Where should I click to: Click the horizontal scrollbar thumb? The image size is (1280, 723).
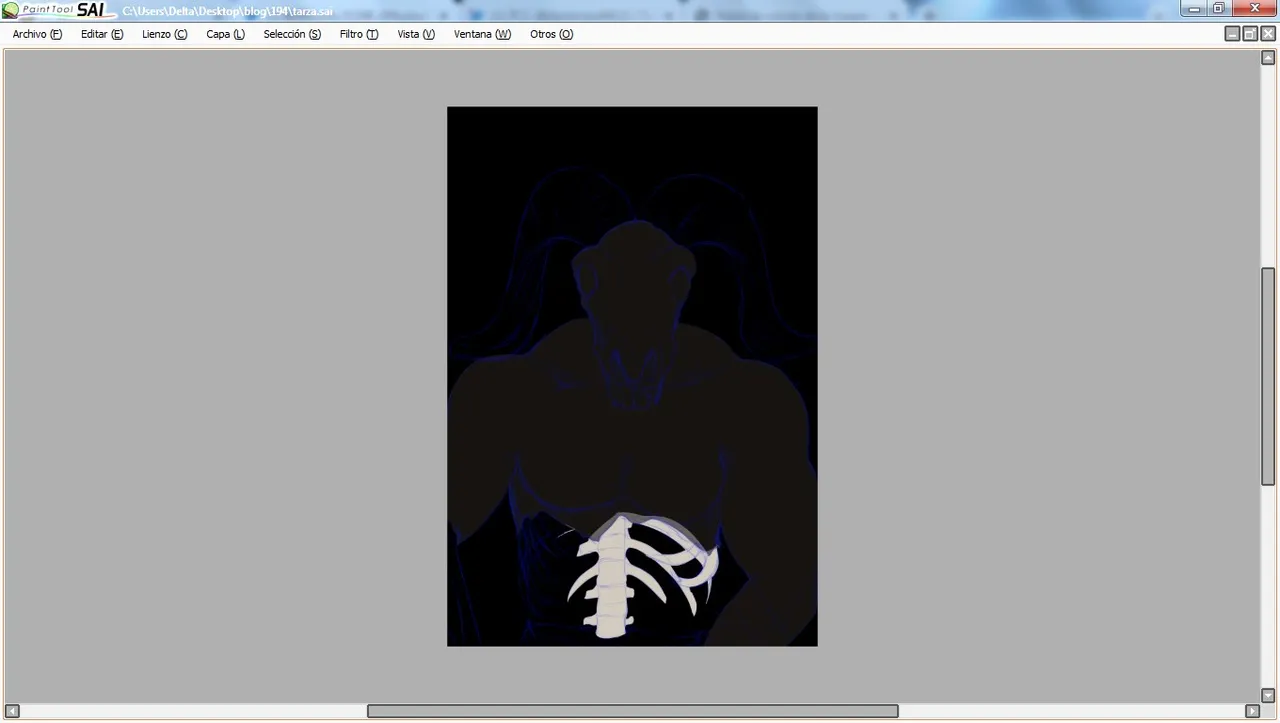(632, 711)
